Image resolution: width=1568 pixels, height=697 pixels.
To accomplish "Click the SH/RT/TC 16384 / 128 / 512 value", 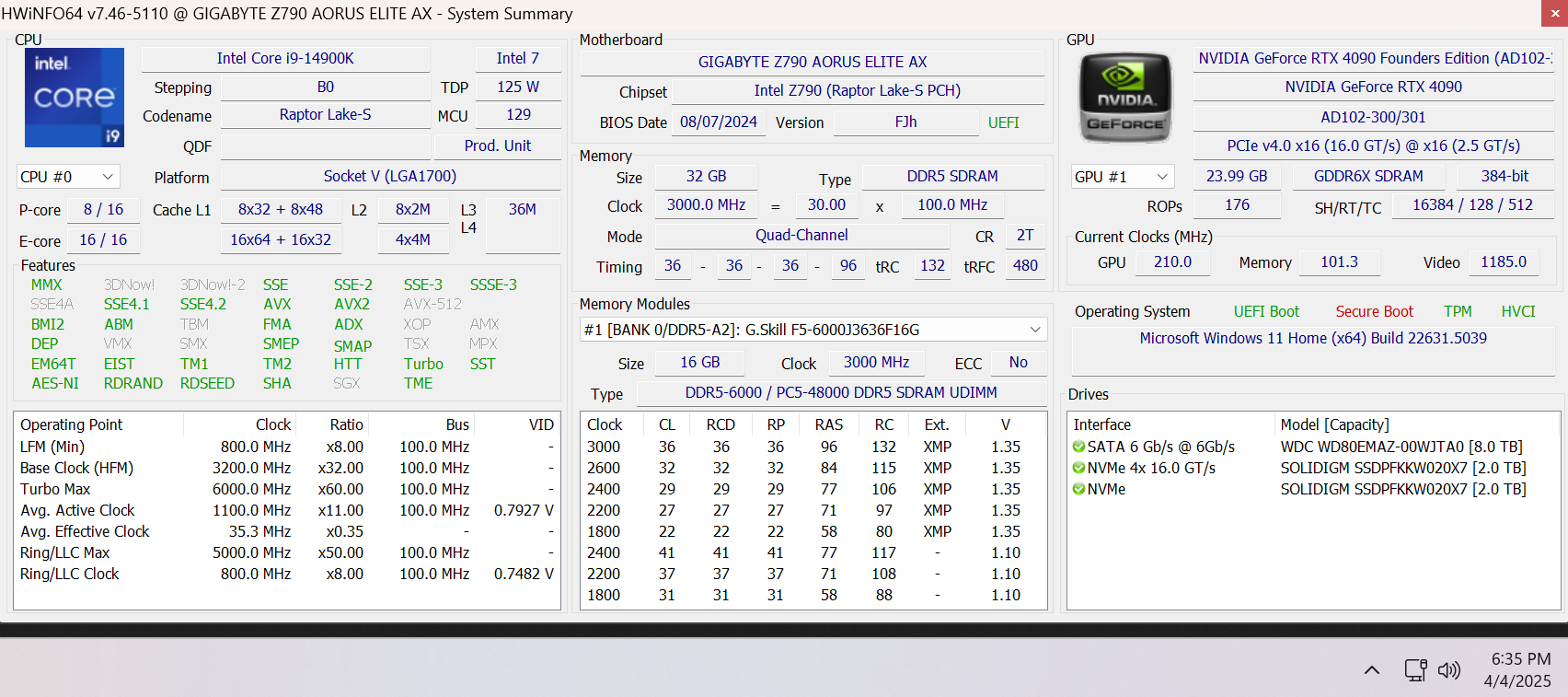I will [1473, 204].
